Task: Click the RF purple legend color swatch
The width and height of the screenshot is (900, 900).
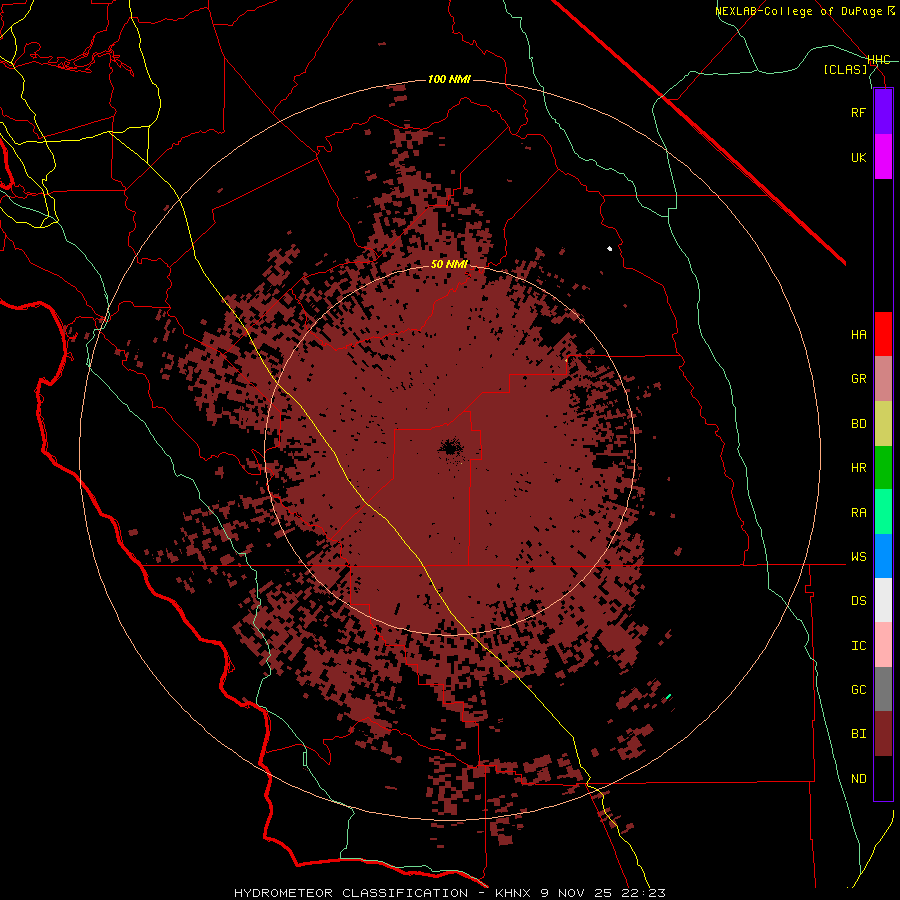Action: (x=883, y=112)
